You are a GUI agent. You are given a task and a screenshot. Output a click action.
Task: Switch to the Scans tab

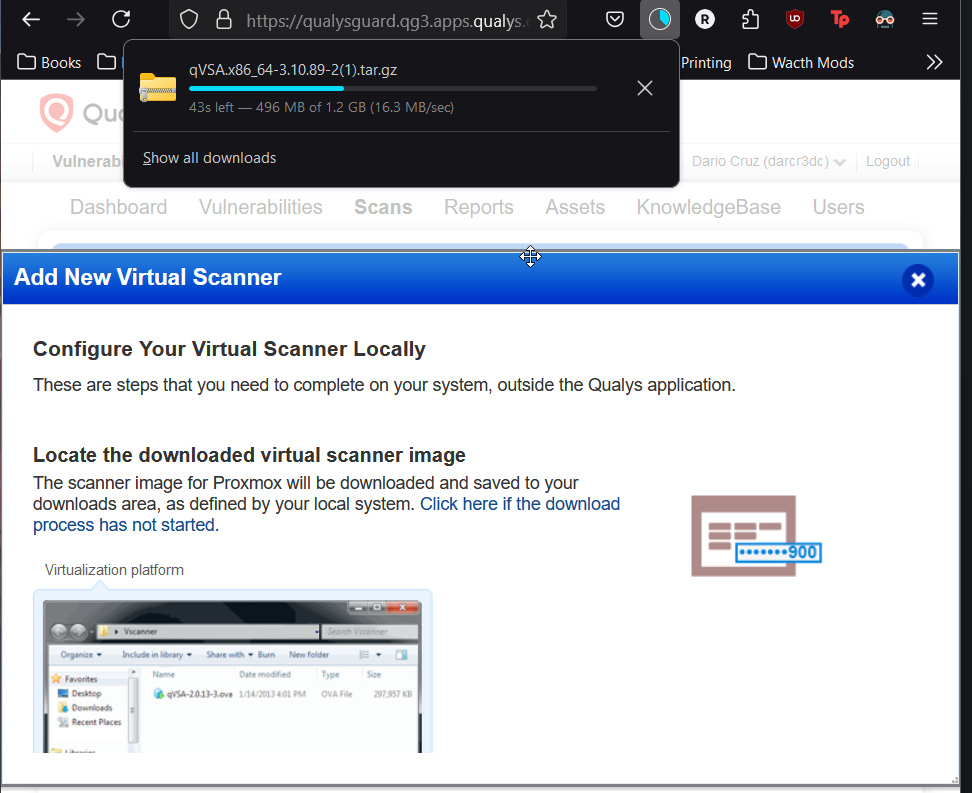click(382, 207)
